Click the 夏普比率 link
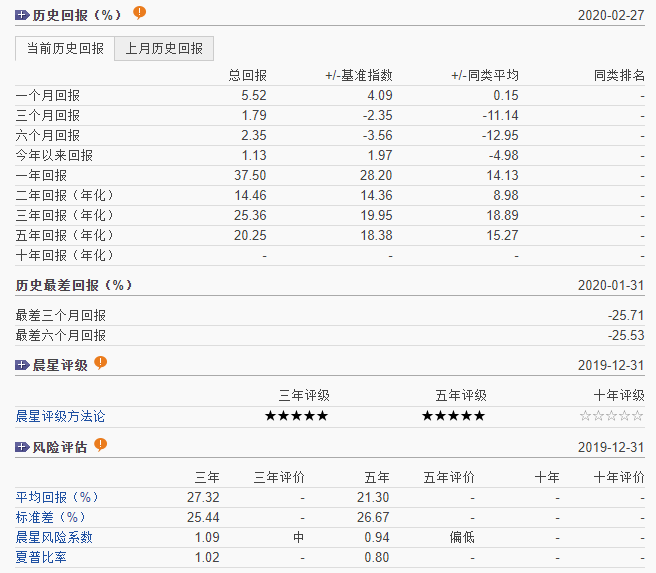Image resolution: width=656 pixels, height=573 pixels. click(41, 557)
